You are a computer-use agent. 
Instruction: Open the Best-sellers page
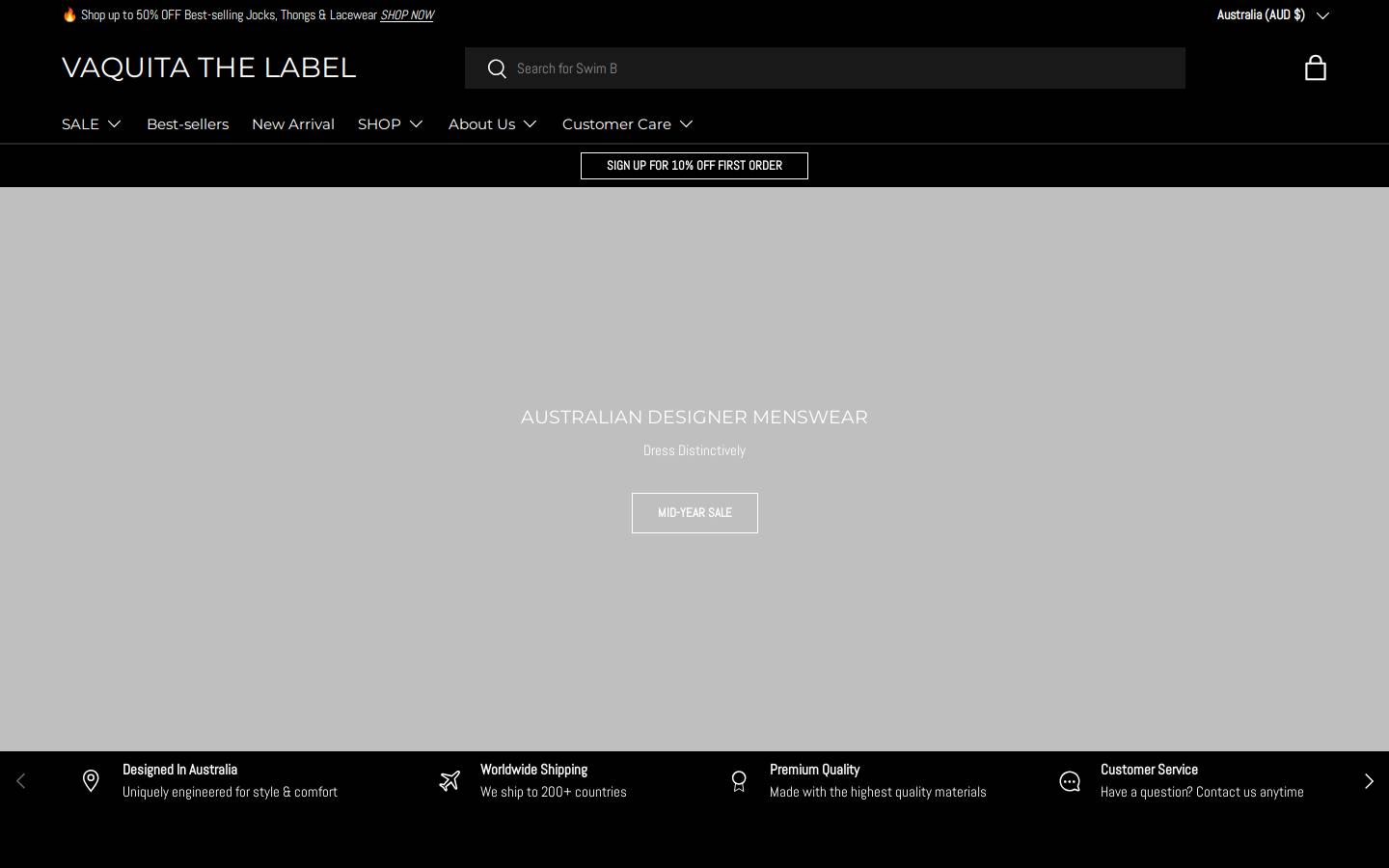(x=187, y=124)
